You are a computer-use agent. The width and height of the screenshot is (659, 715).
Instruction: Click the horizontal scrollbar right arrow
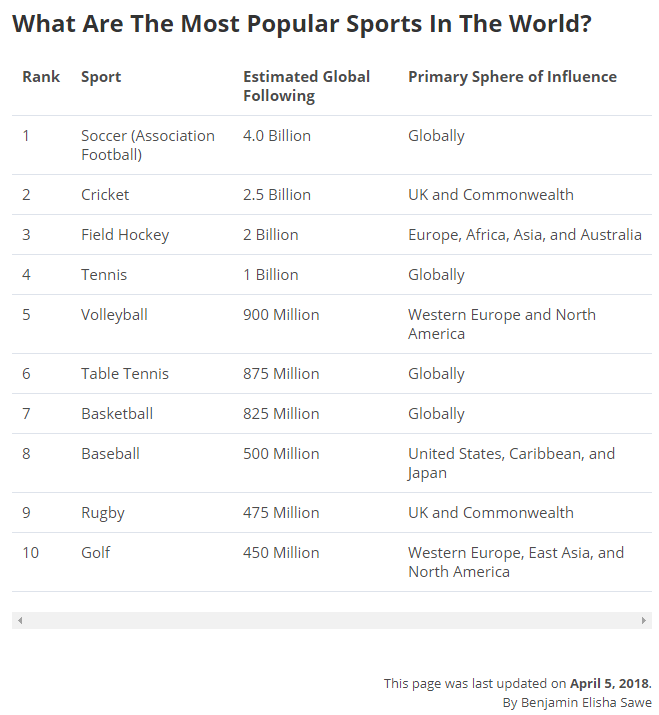coord(643,620)
